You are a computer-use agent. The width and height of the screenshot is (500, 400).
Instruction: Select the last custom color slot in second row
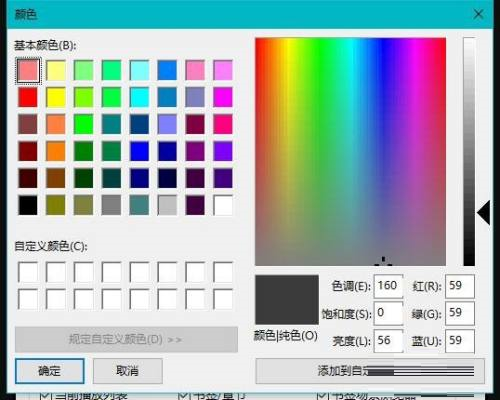click(x=223, y=299)
